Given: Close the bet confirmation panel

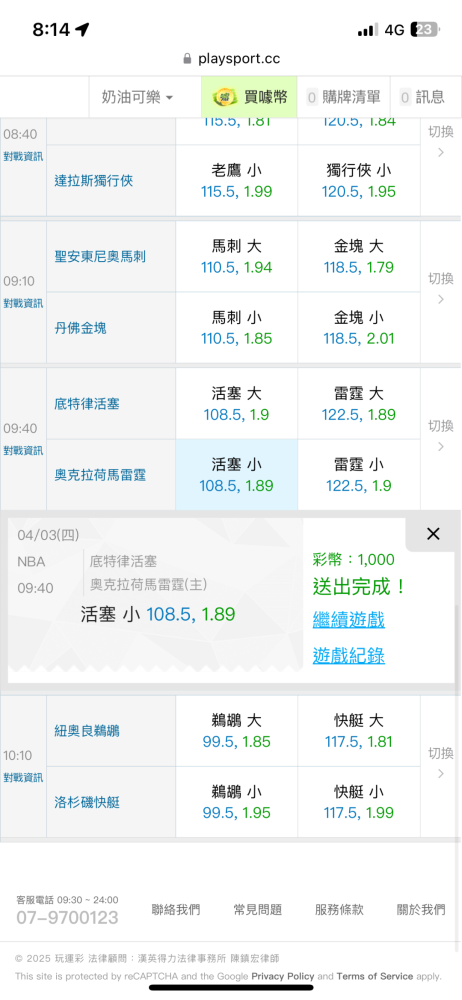Looking at the screenshot, I should click(x=433, y=534).
